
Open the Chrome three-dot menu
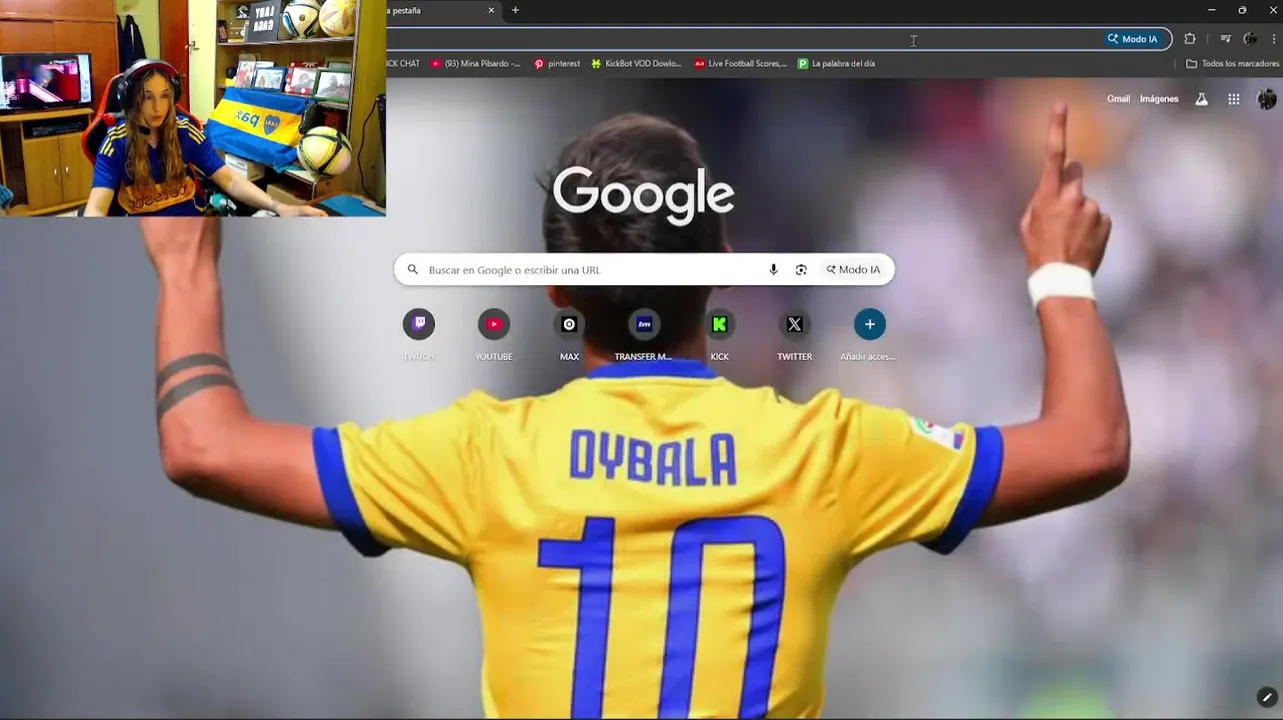click(x=1273, y=39)
